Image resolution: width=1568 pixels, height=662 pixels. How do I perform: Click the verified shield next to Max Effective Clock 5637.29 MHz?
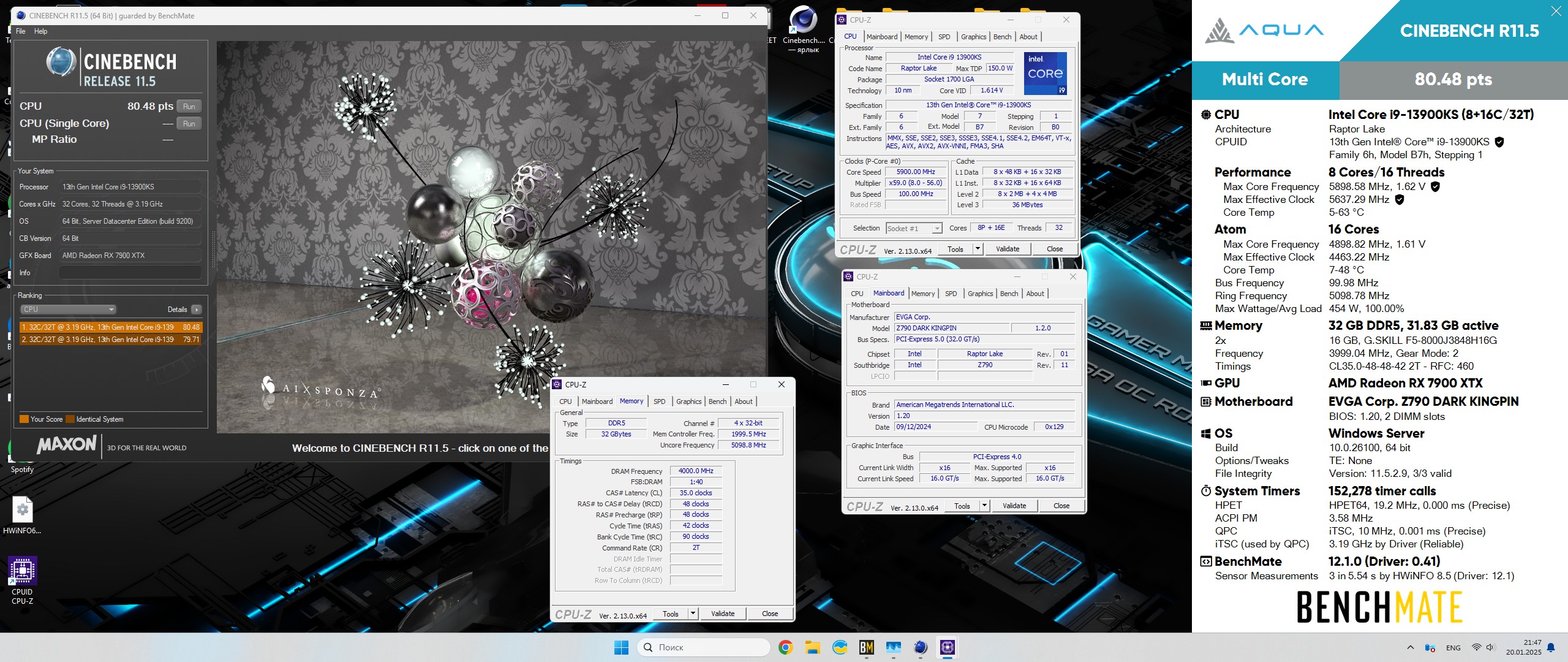[1400, 199]
